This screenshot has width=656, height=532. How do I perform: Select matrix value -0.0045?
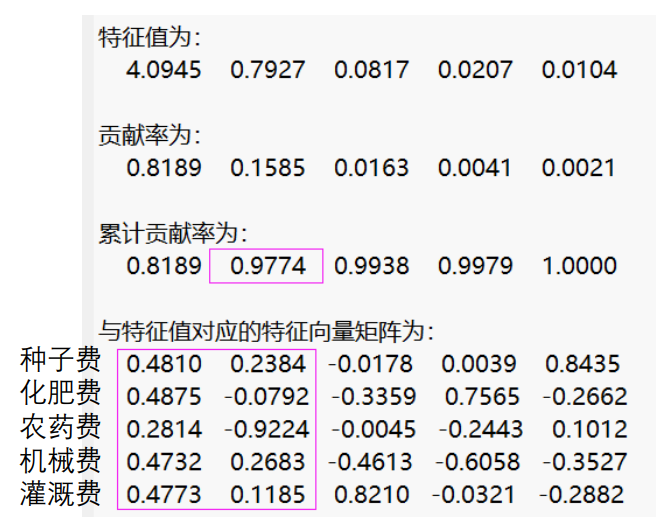374,430
